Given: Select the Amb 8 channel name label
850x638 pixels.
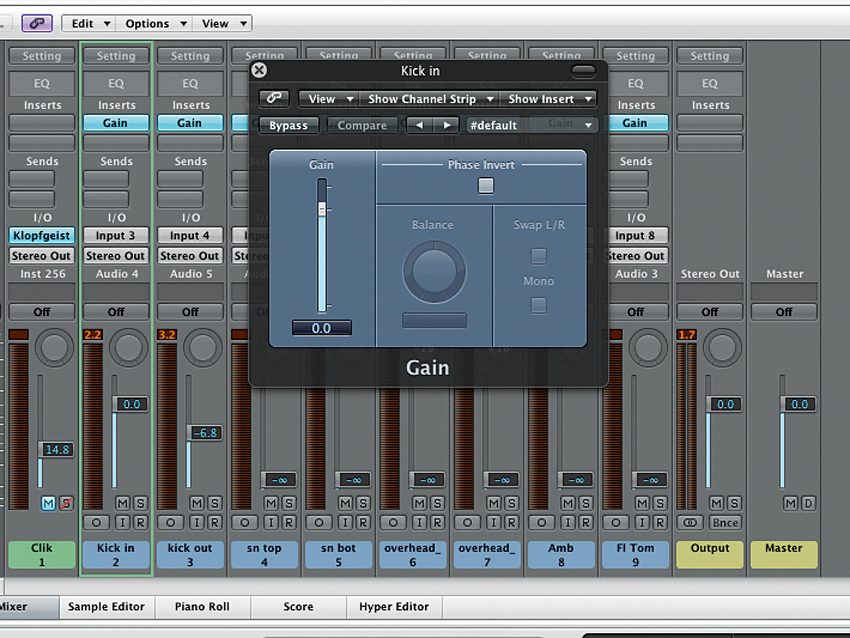Looking at the screenshot, I should tap(561, 555).
